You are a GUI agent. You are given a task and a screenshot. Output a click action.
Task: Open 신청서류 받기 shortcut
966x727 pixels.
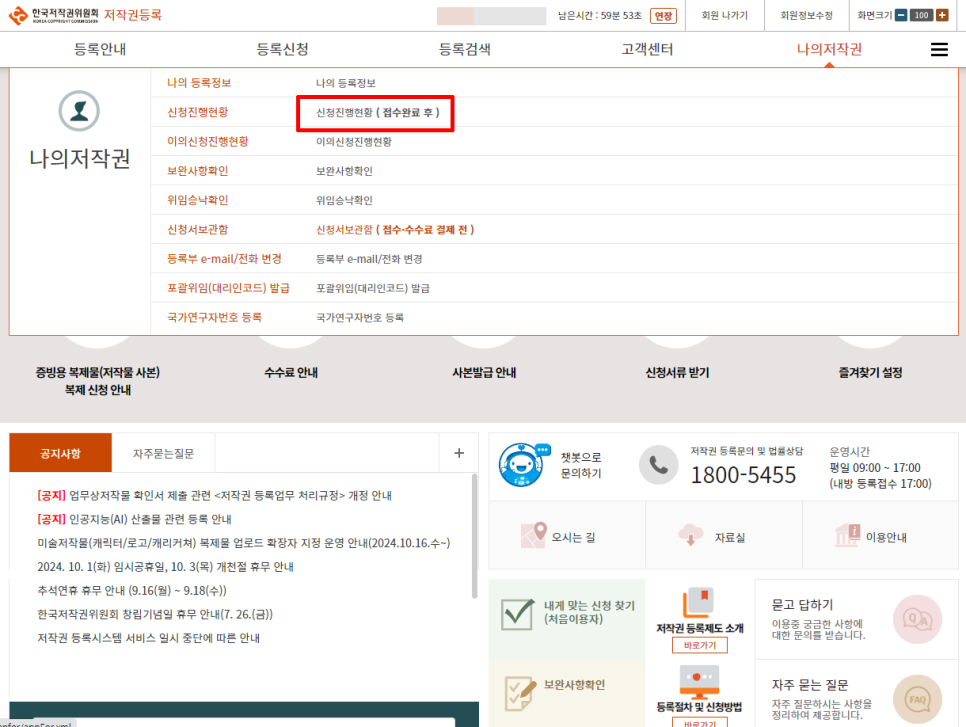(677, 372)
